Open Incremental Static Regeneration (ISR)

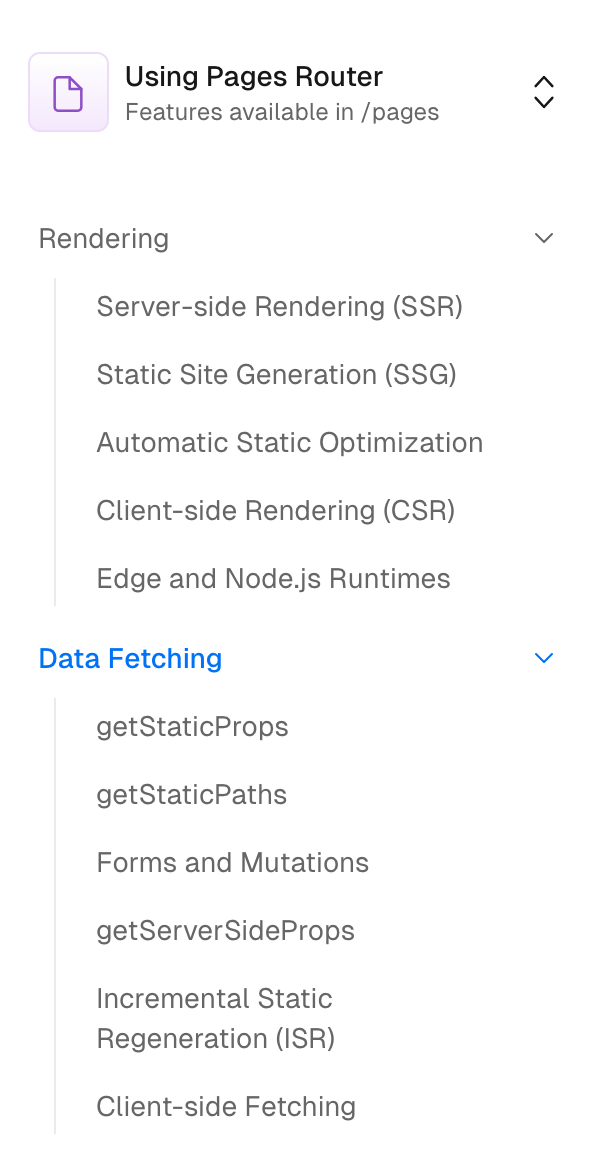pyautogui.click(x=215, y=1019)
